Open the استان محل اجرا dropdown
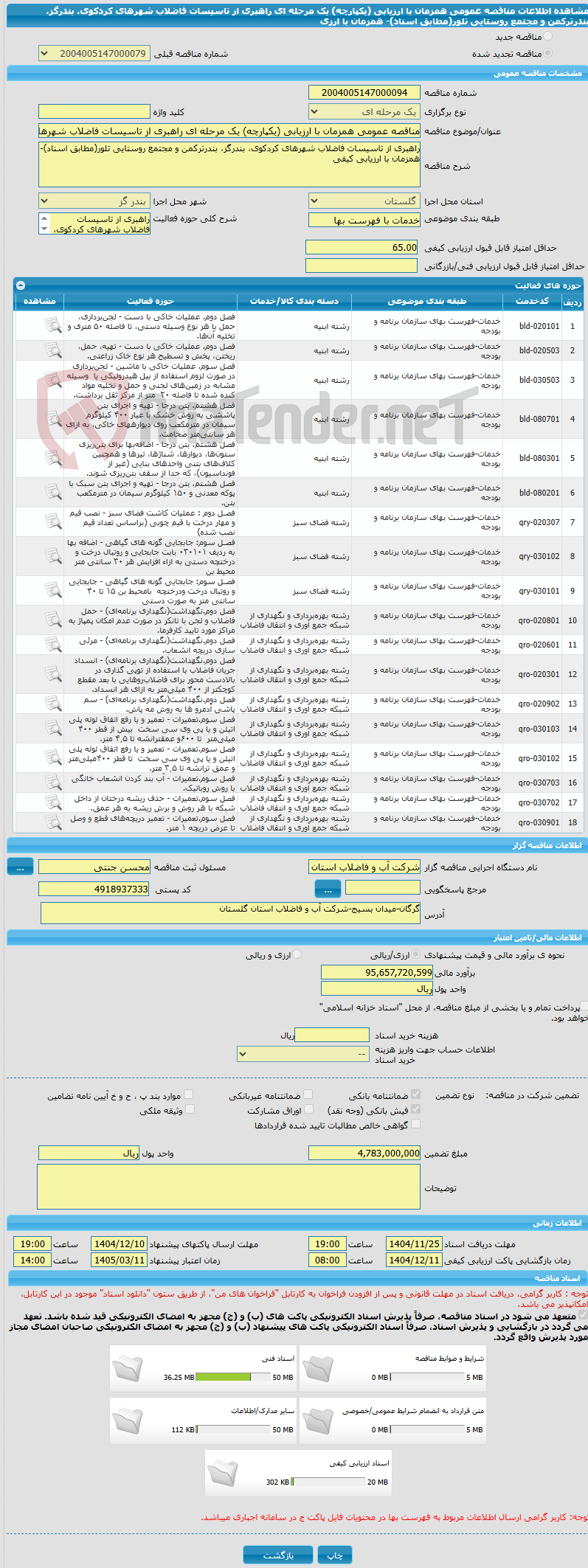588x1568 pixels. [x=364, y=201]
